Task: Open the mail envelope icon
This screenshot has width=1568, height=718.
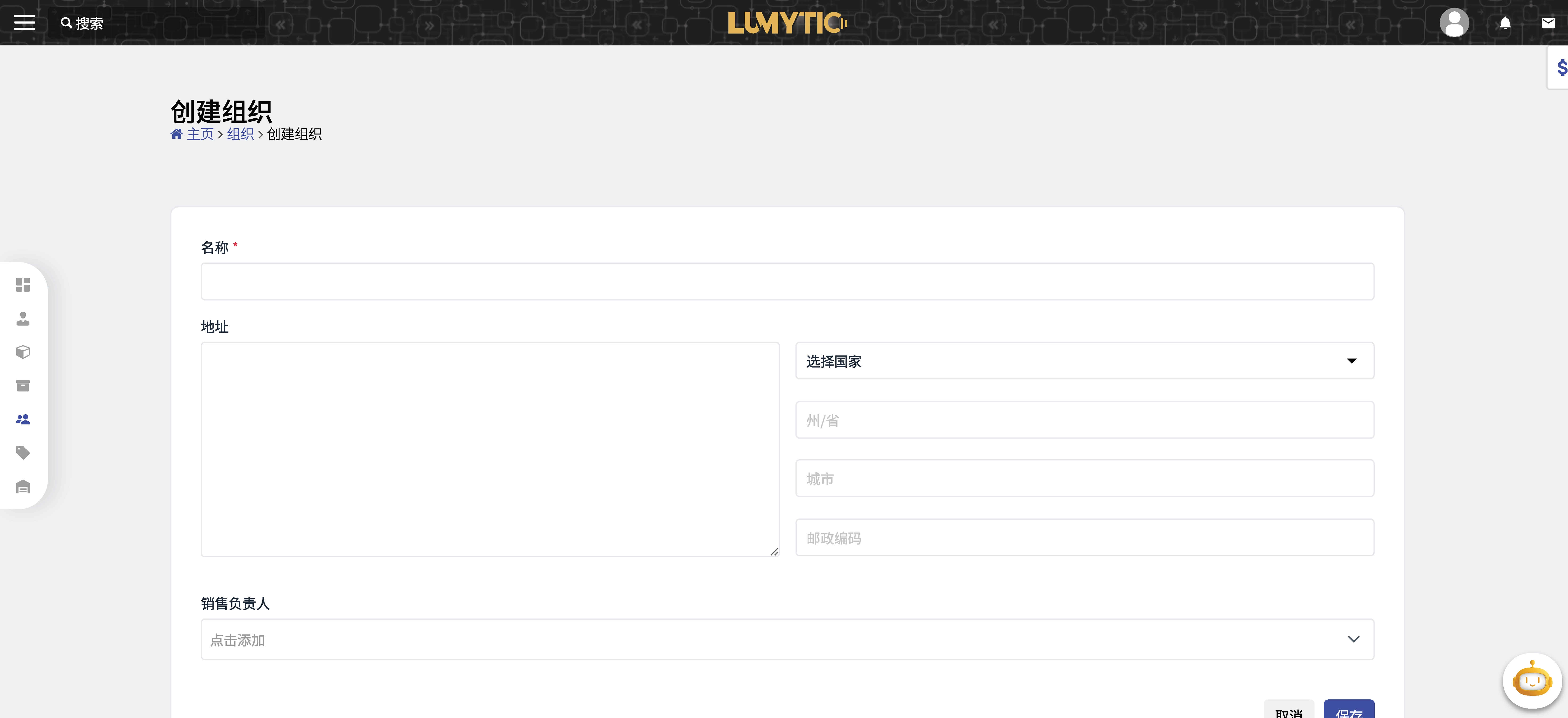Action: [x=1548, y=23]
